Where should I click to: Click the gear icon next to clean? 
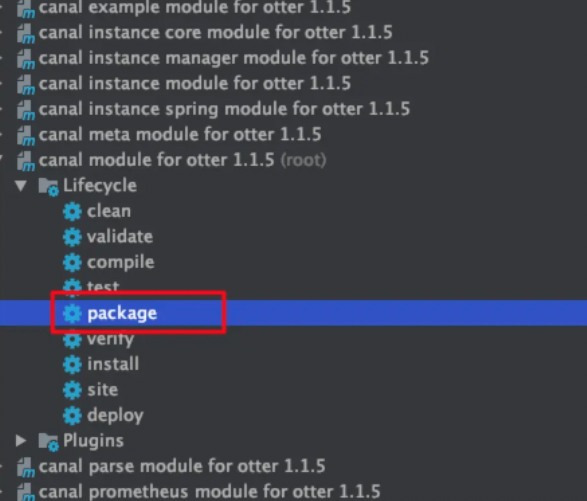[72, 212]
